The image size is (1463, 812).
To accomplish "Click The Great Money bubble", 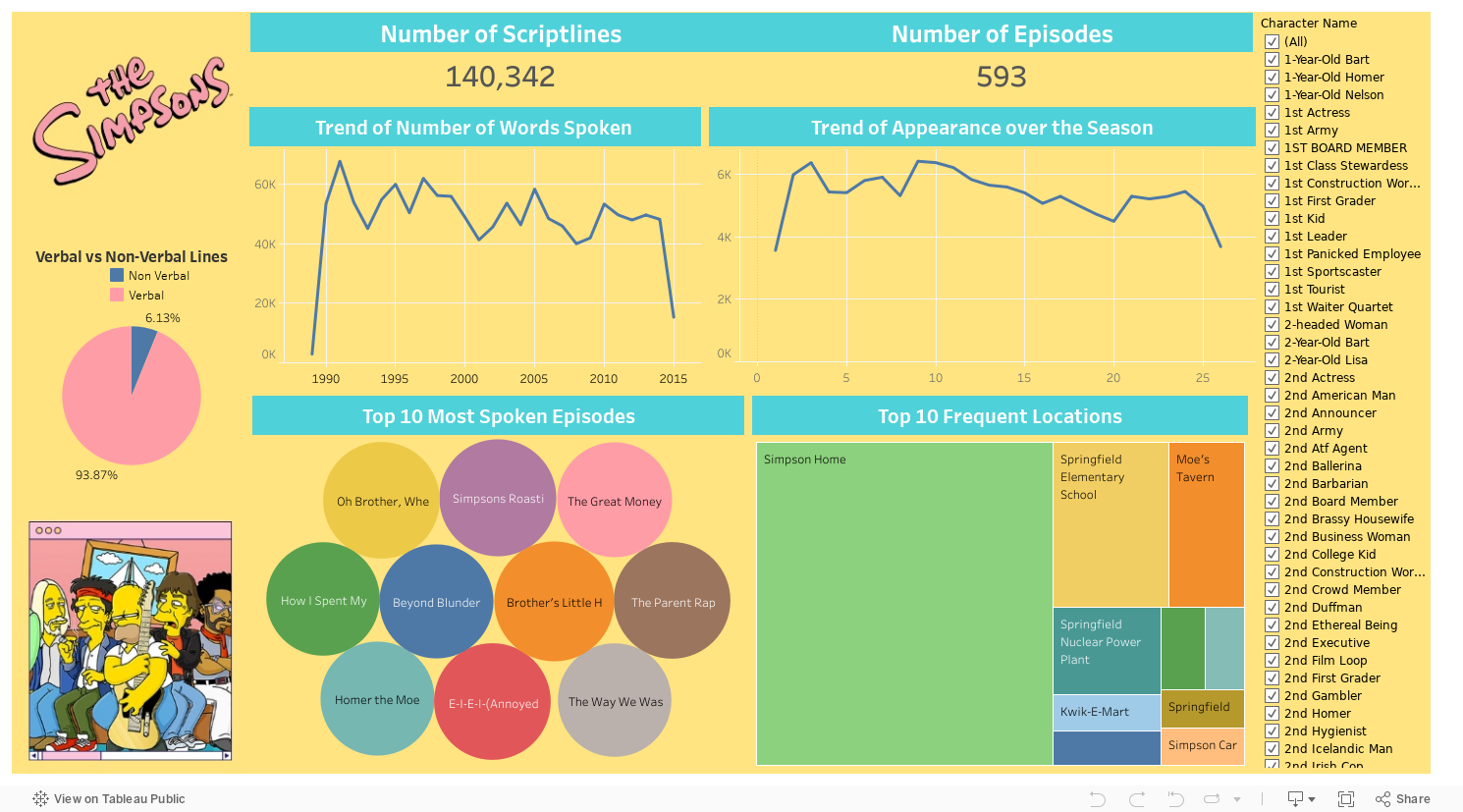I will click(615, 501).
